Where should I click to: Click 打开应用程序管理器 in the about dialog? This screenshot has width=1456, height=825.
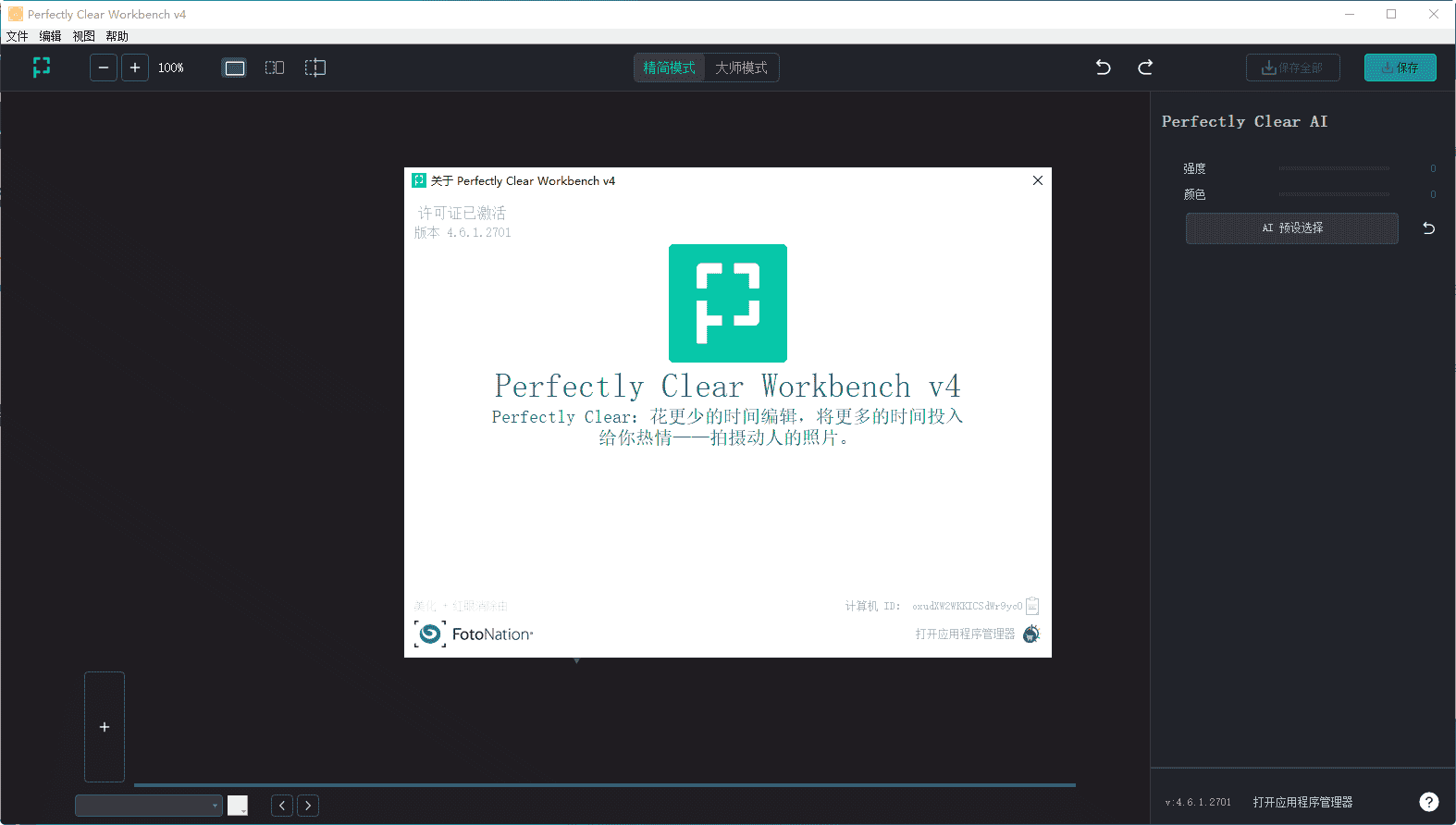pyautogui.click(x=965, y=634)
